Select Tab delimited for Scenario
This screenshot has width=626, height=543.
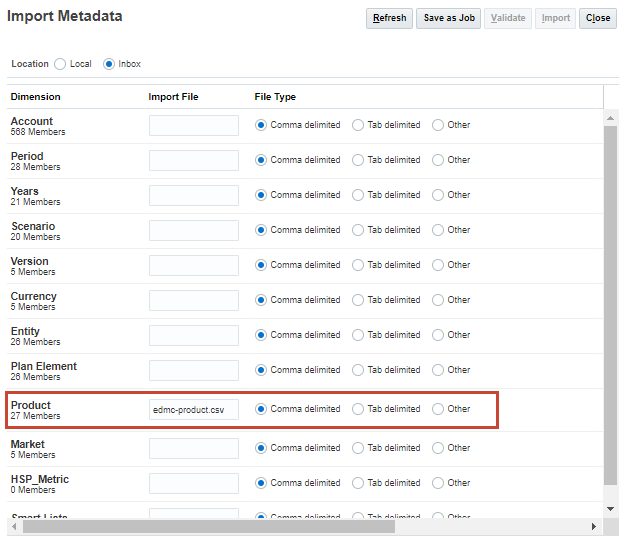tap(358, 230)
